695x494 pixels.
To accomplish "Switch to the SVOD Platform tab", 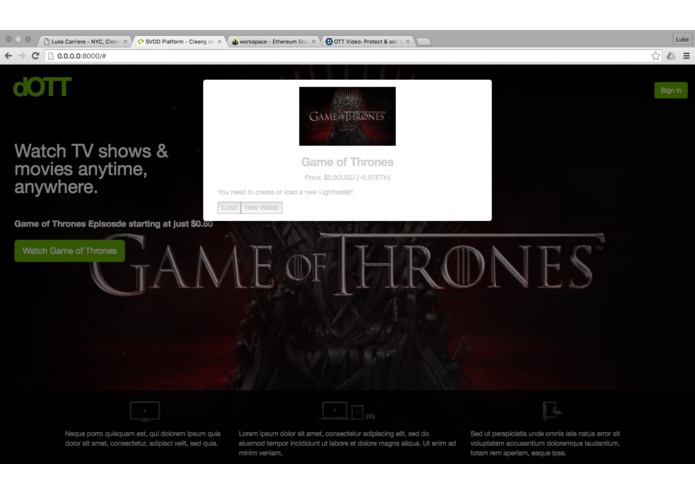I will click(180, 42).
